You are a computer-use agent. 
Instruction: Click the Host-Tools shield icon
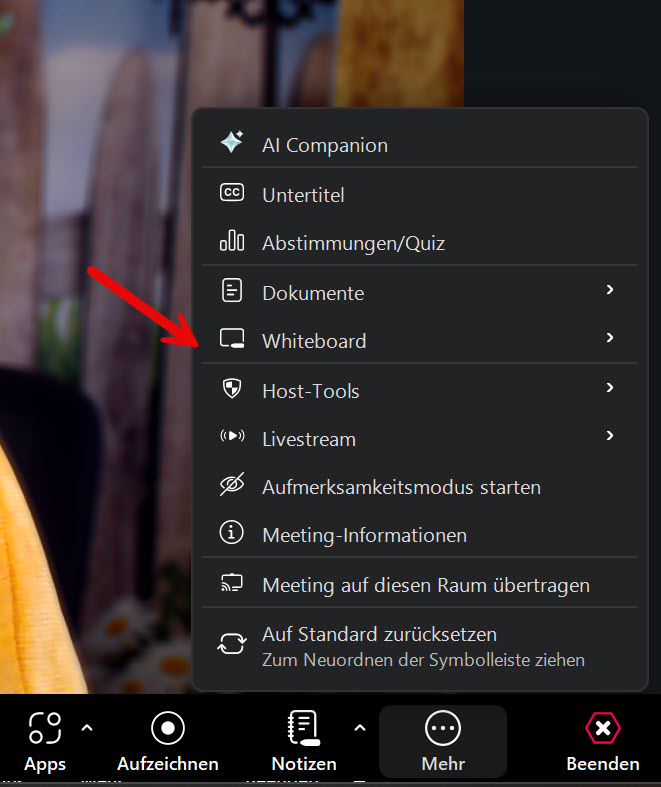click(x=231, y=390)
